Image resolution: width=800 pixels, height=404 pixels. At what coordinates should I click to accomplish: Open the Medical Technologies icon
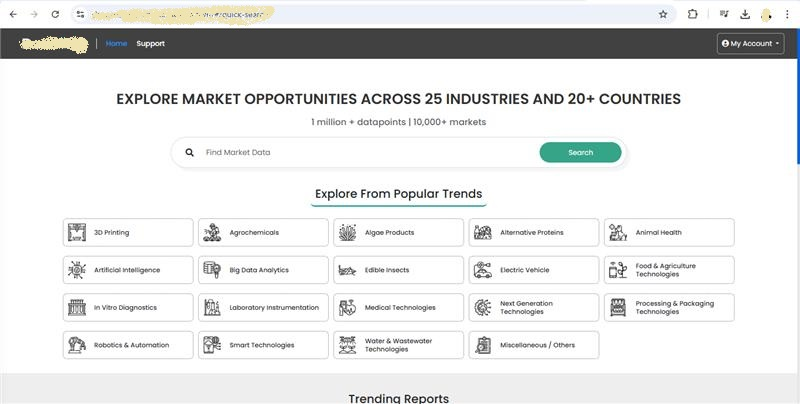tap(346, 307)
